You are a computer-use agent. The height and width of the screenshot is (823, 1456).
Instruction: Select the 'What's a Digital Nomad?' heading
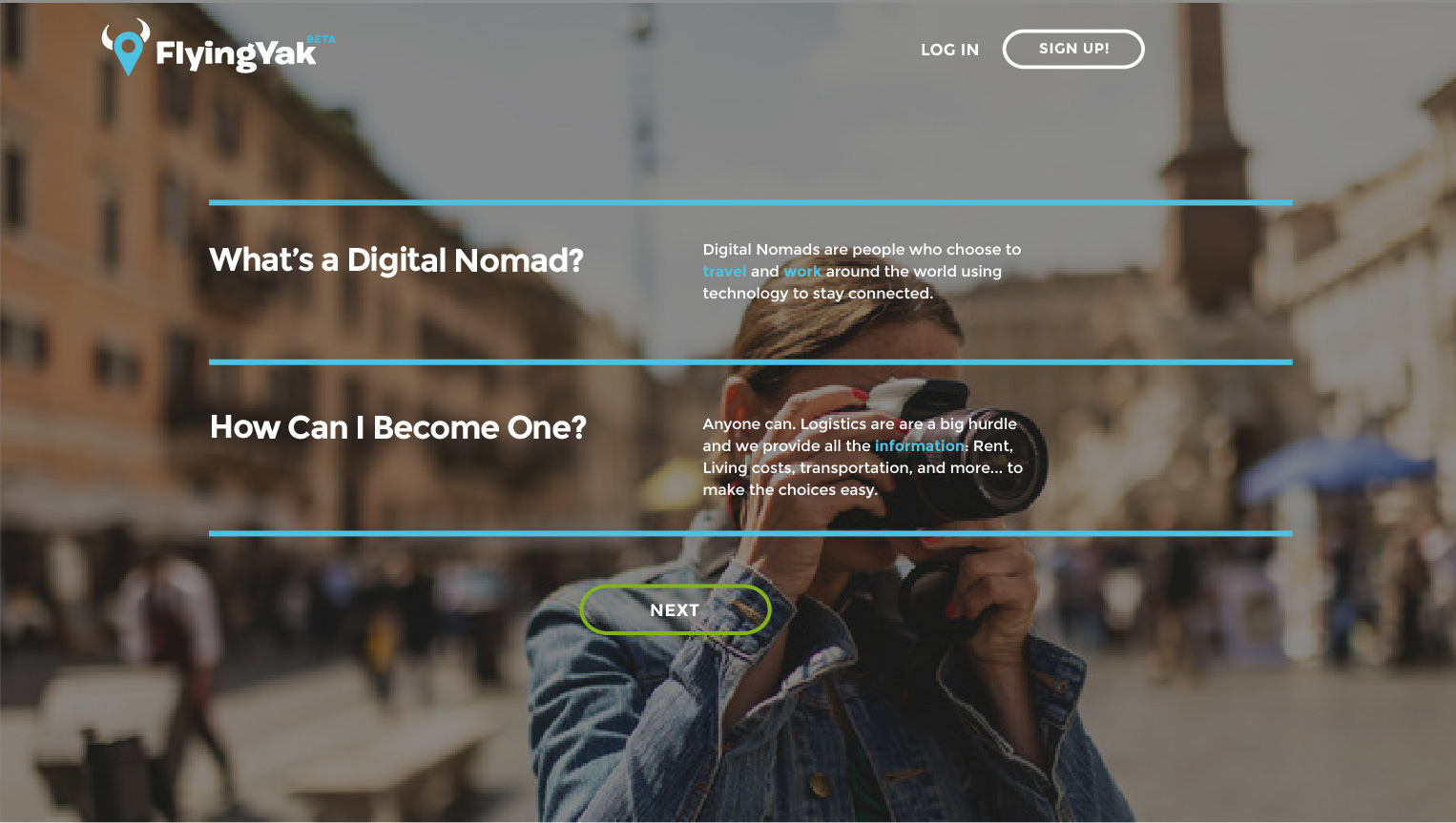click(x=396, y=260)
